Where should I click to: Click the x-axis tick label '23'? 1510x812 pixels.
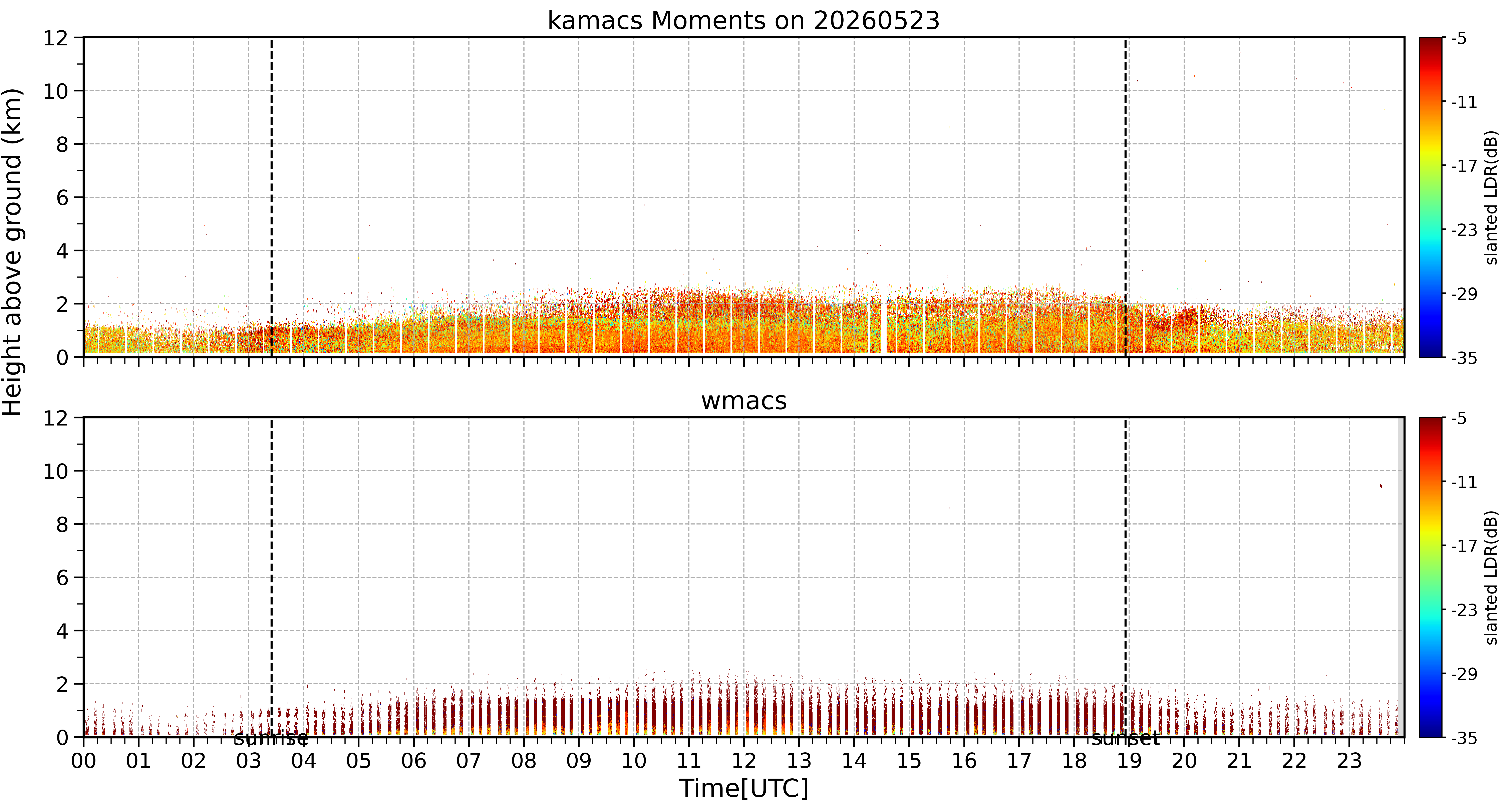(1349, 761)
